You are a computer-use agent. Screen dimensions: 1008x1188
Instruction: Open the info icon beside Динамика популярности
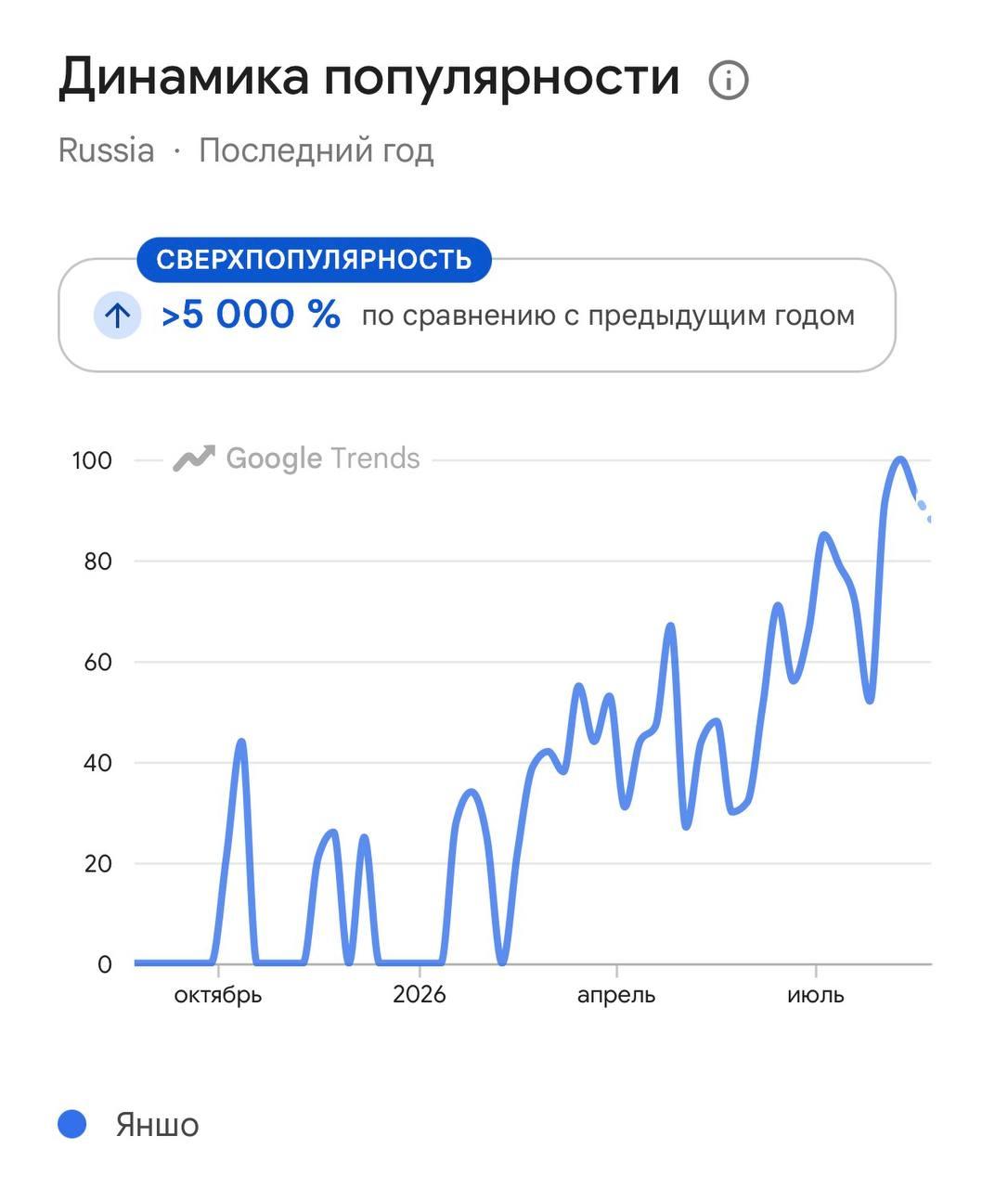pyautogui.click(x=729, y=81)
